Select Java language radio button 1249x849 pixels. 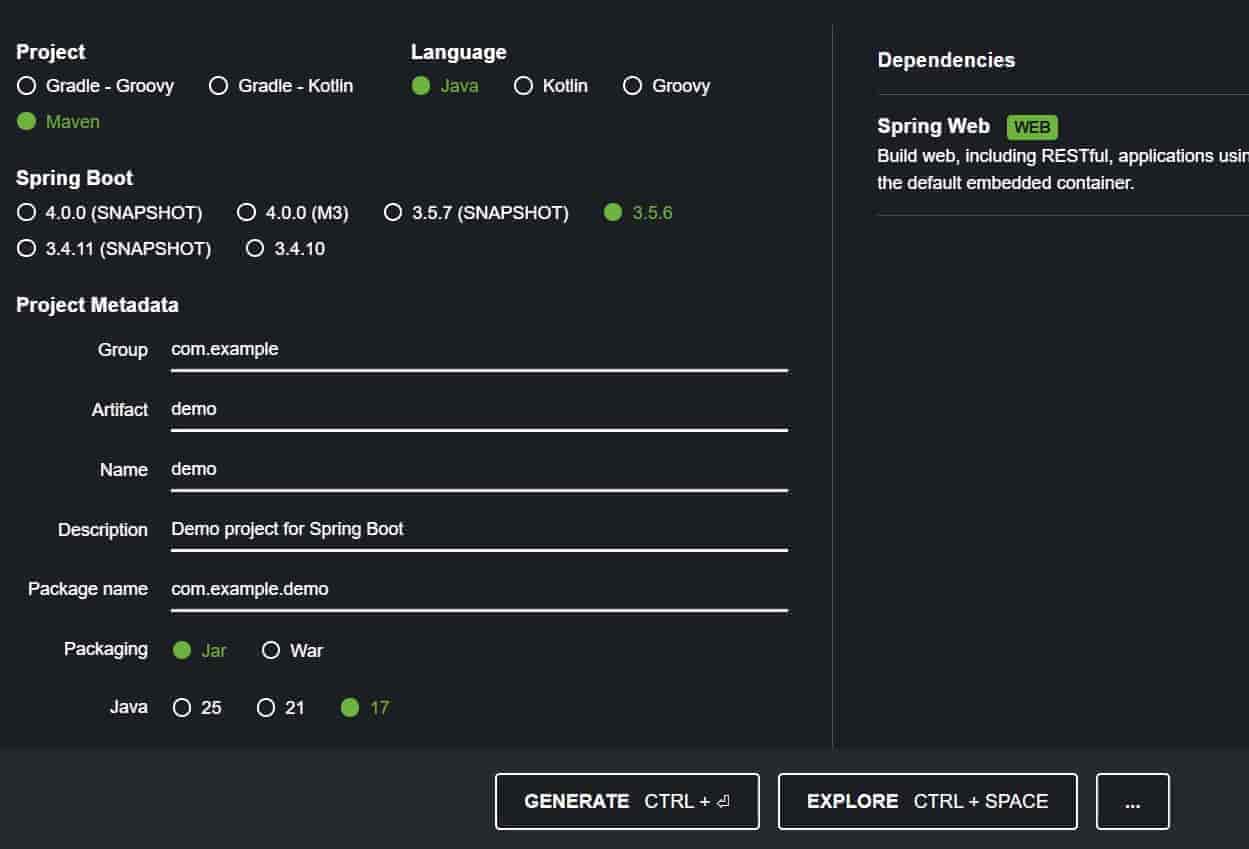(421, 86)
